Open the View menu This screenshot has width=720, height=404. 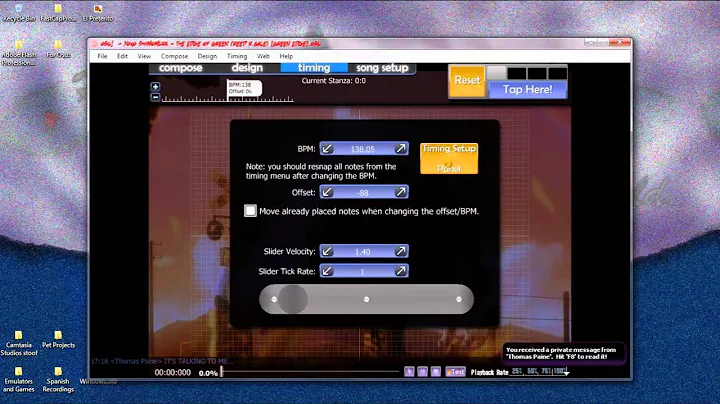point(144,56)
